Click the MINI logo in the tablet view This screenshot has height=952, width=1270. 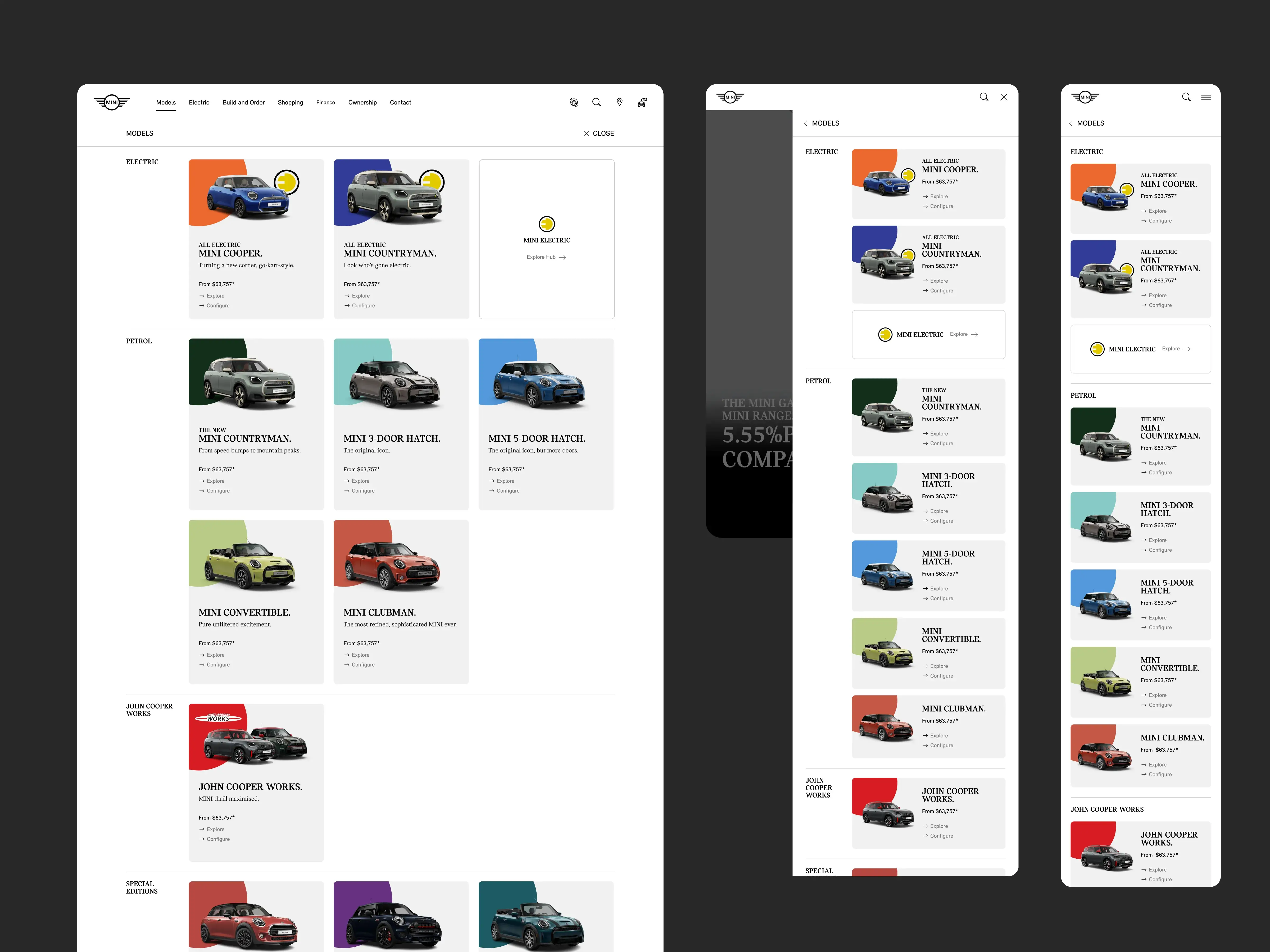[730, 97]
